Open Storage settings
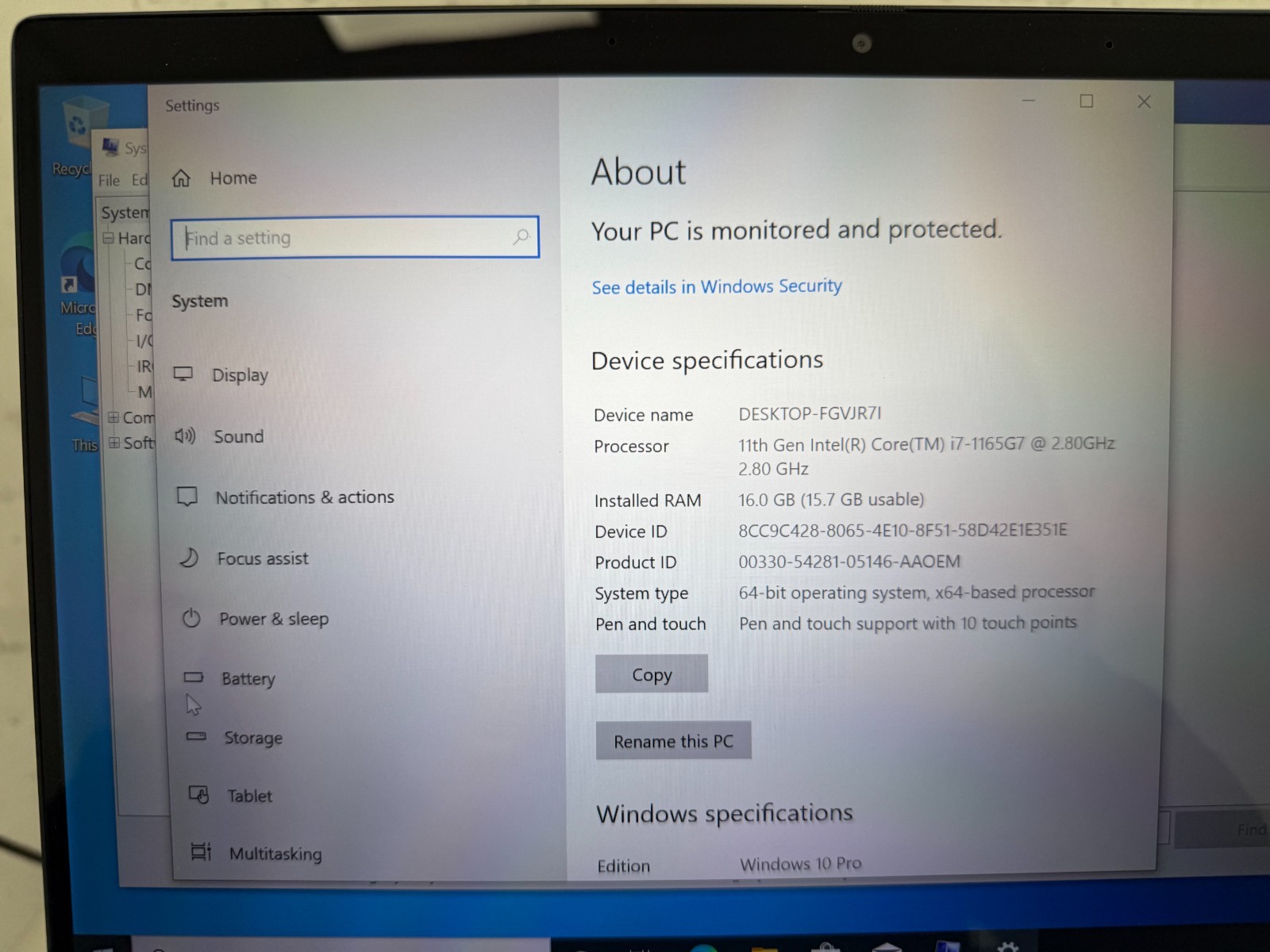This screenshot has height=952, width=1270. [x=234, y=738]
